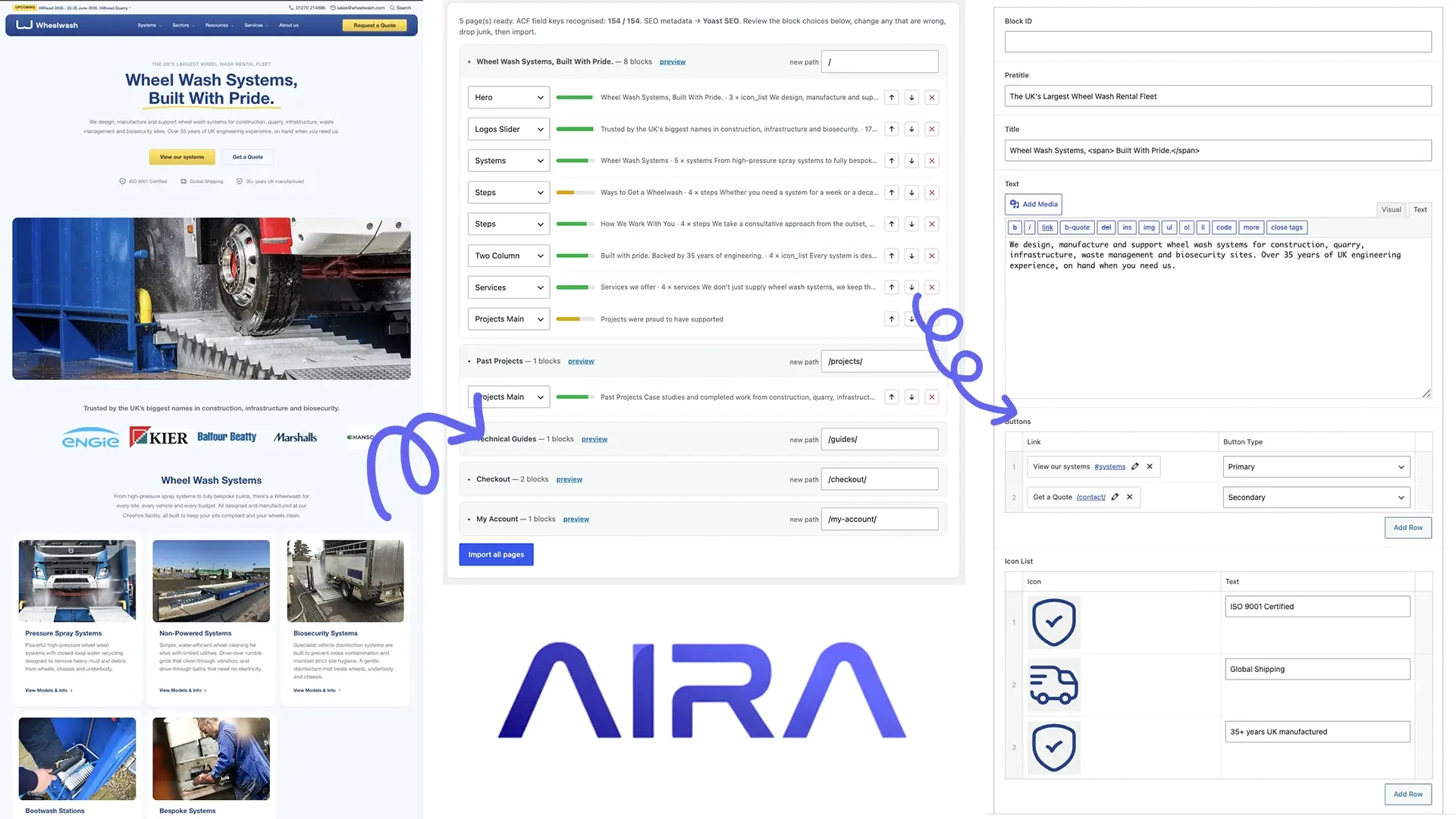Remove the Past Projects block
This screenshot has width=1456, height=819.
point(932,397)
